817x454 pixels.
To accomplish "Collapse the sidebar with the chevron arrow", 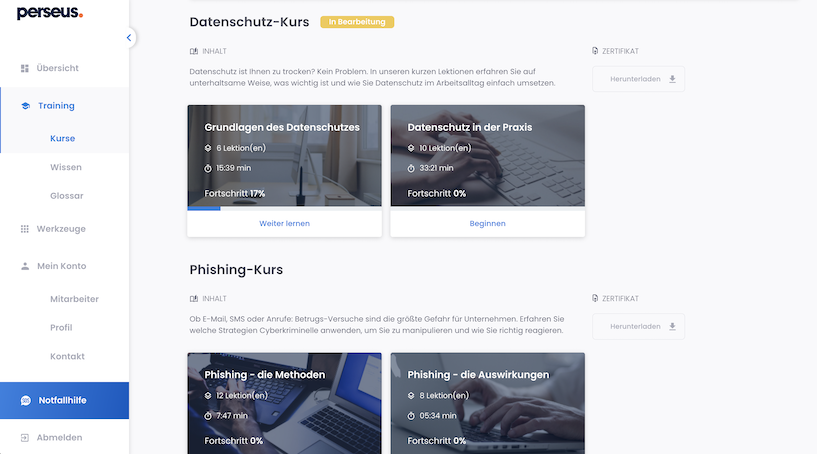I will point(129,38).
